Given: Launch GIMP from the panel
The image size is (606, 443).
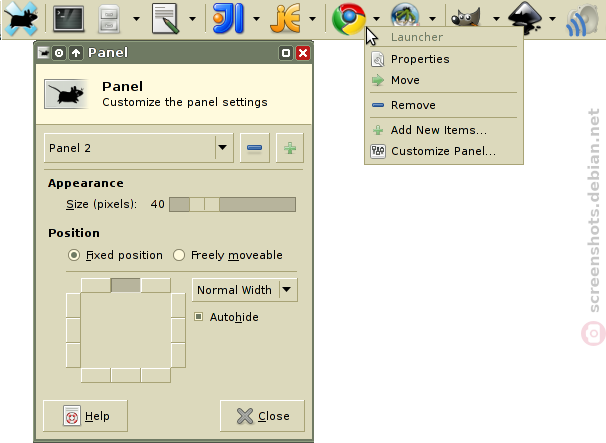Looking at the screenshot, I should click(x=466, y=17).
